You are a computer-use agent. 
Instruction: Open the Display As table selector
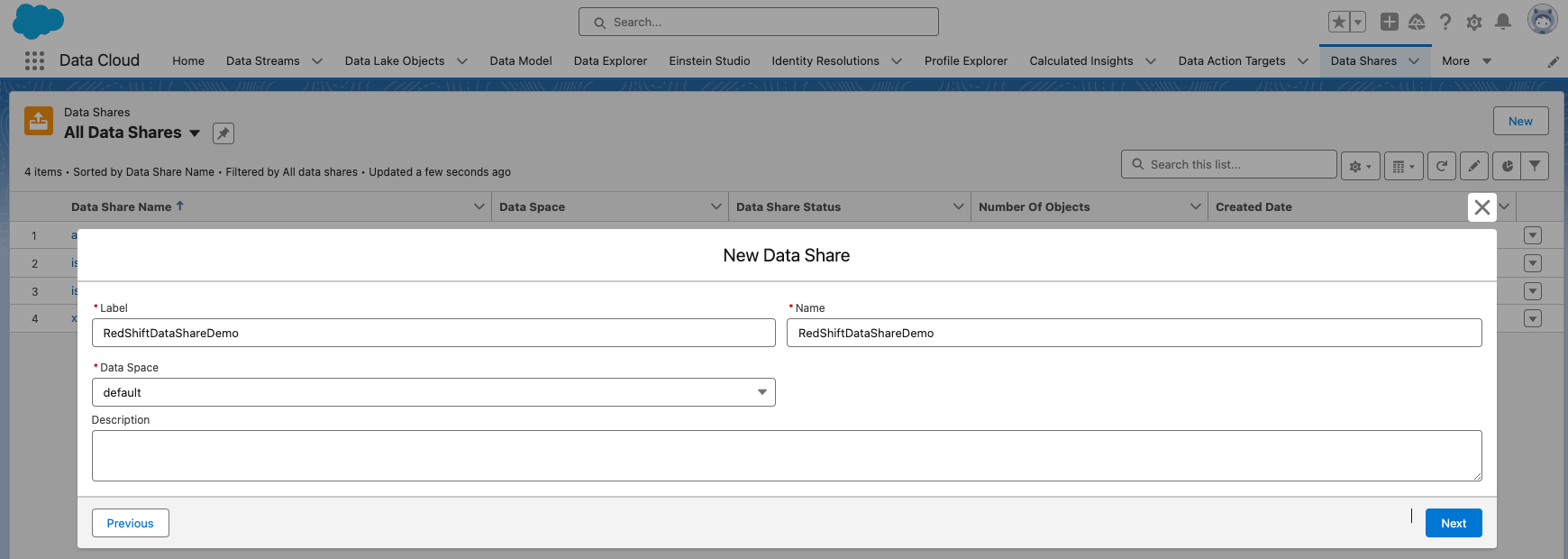tap(1404, 166)
